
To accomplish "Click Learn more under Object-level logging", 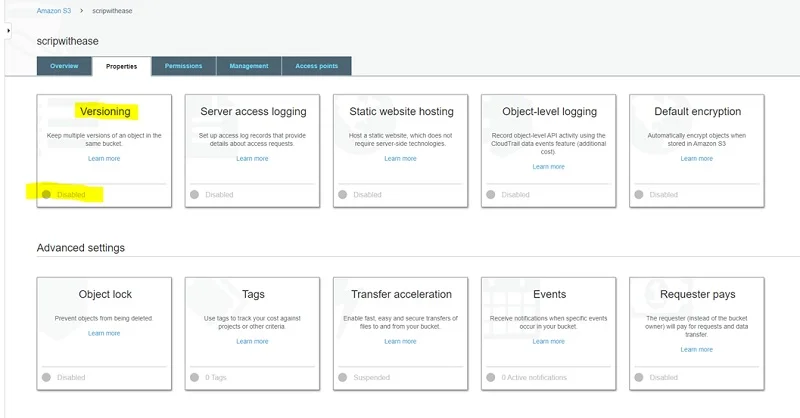I will pos(548,167).
